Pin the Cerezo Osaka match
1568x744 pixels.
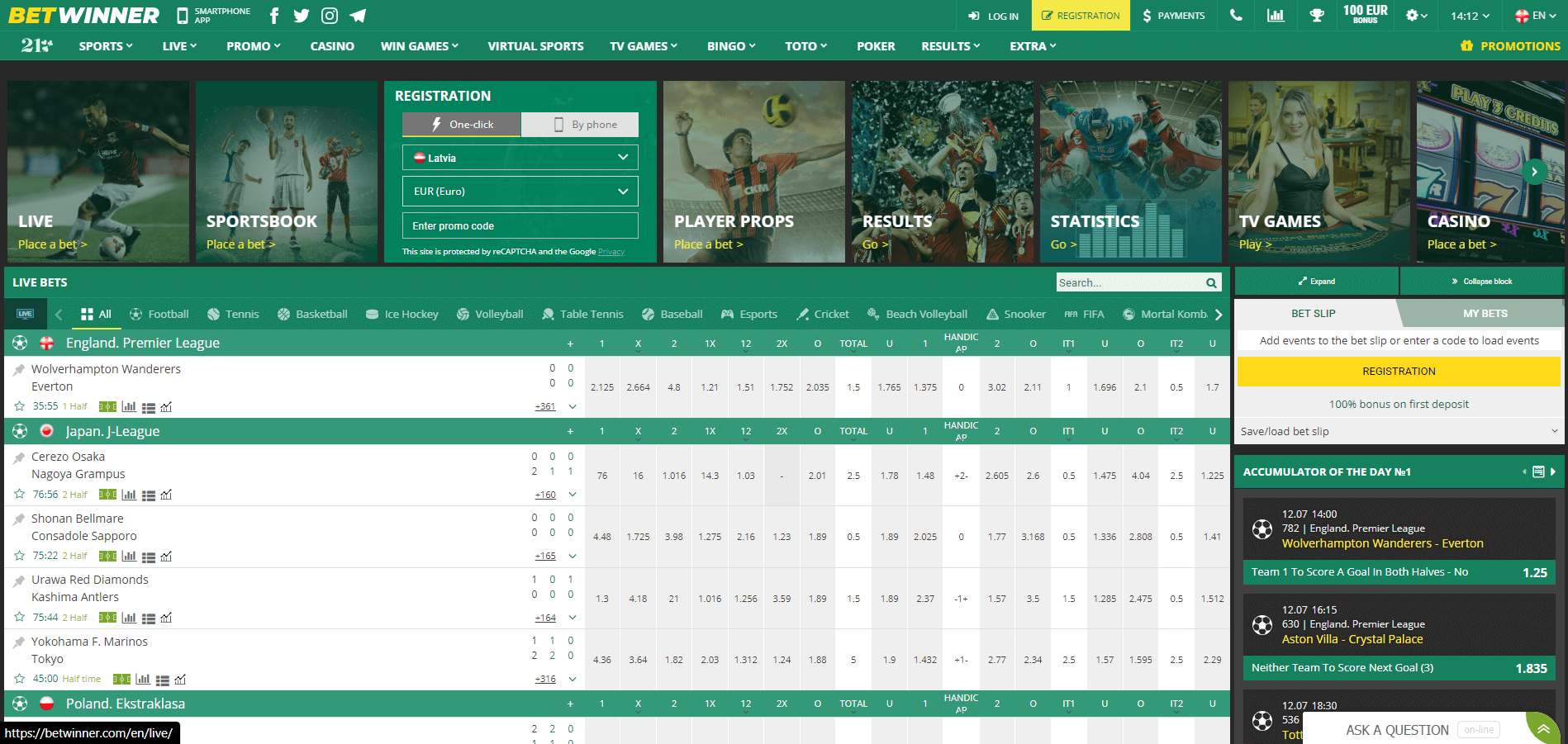pos(19,457)
